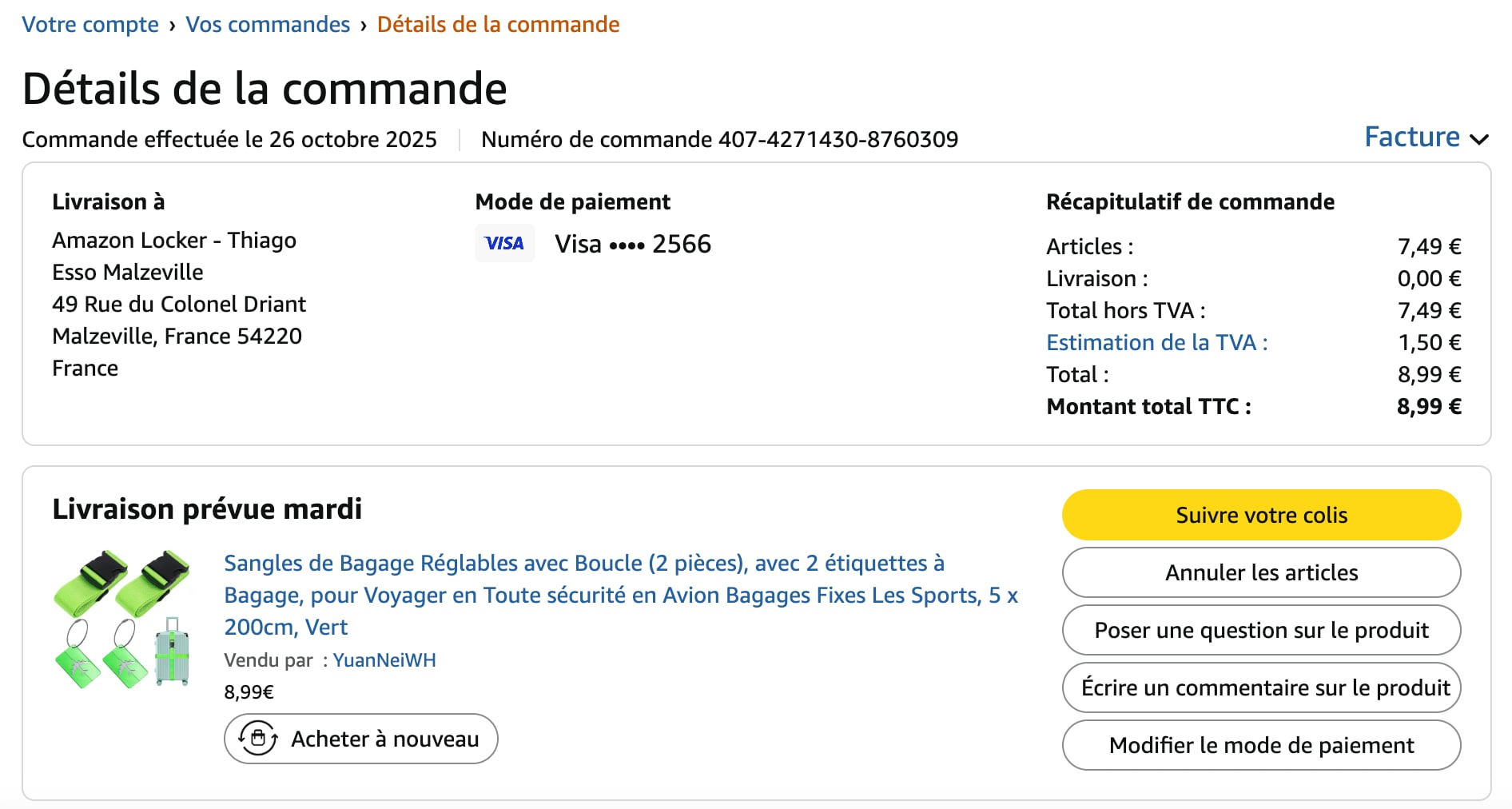Click the Montant total TTC amount
This screenshot has width=1512, height=809.
point(1428,406)
